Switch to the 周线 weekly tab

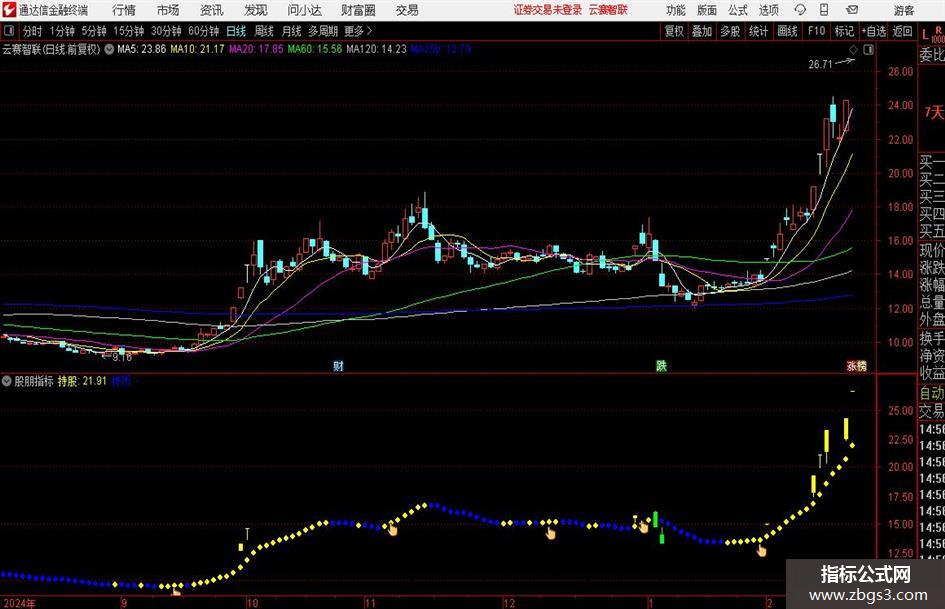[264, 31]
